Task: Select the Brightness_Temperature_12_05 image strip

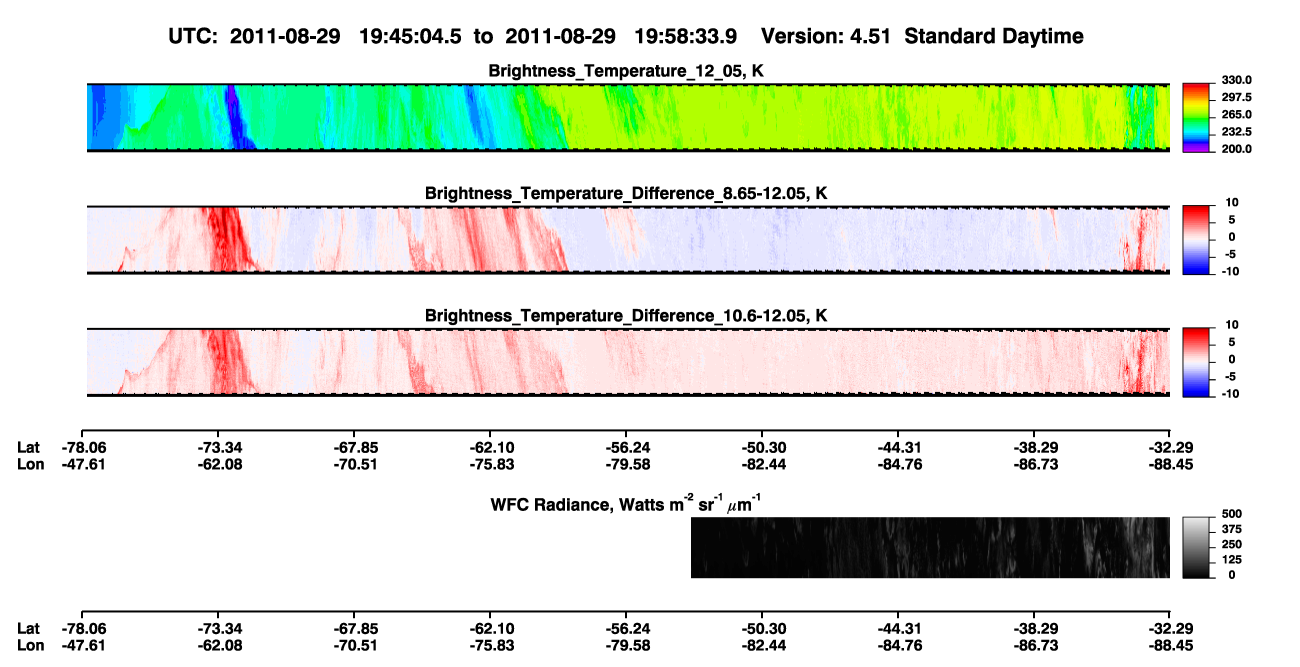Action: pyautogui.click(x=629, y=118)
